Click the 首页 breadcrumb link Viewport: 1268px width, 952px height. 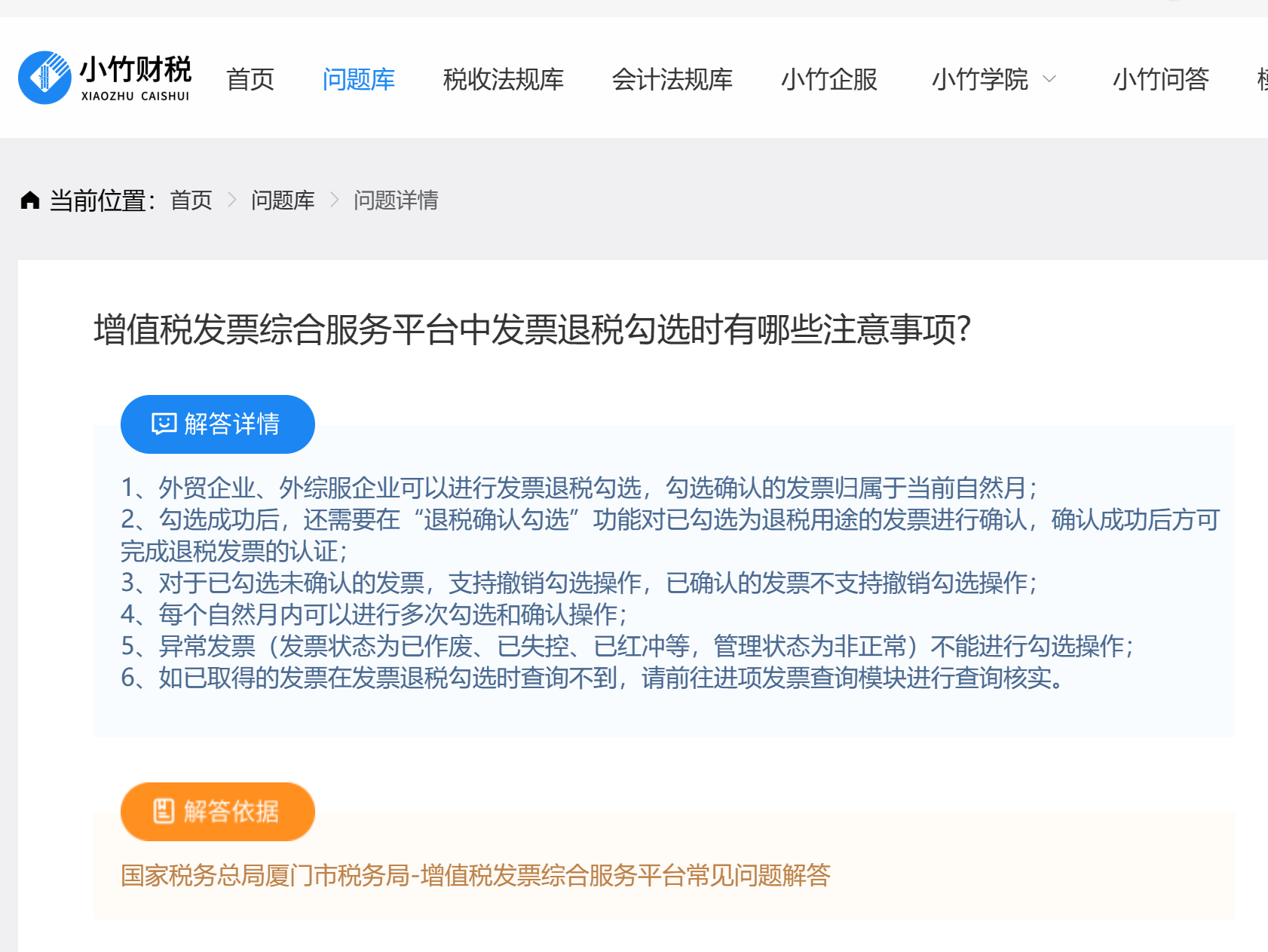click(x=191, y=200)
